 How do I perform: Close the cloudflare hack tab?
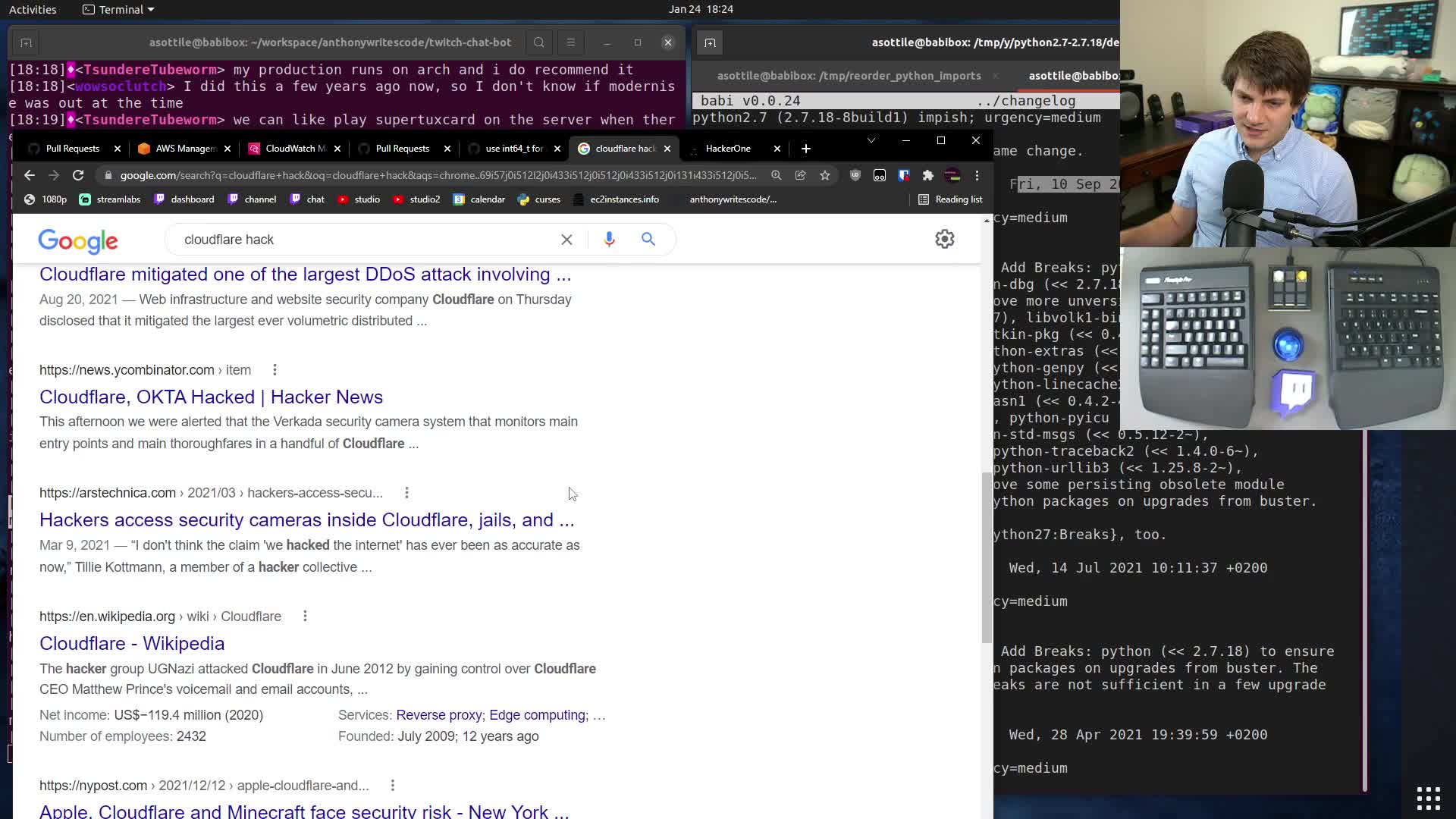[667, 149]
